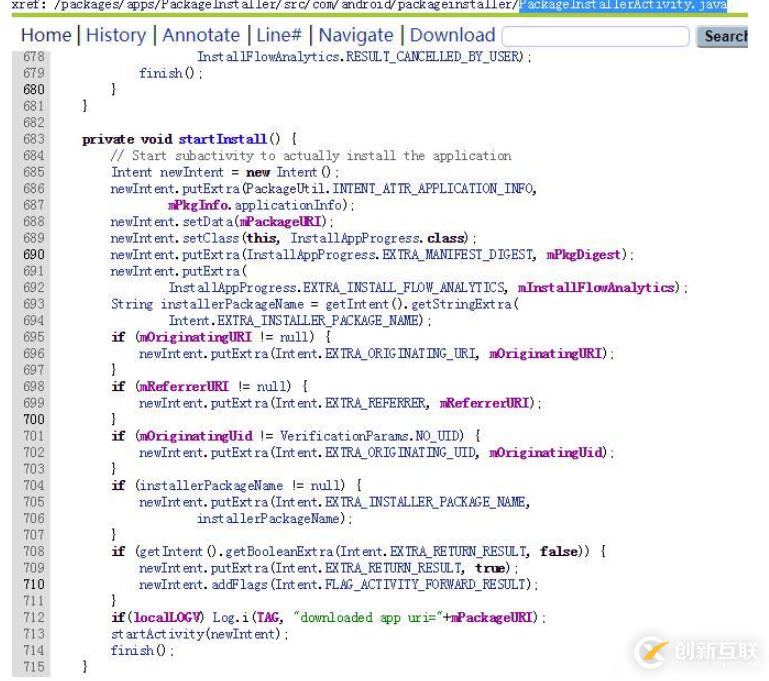769x681 pixels.
Task: Jump to the startInstall method definition link
Action: (x=222, y=139)
